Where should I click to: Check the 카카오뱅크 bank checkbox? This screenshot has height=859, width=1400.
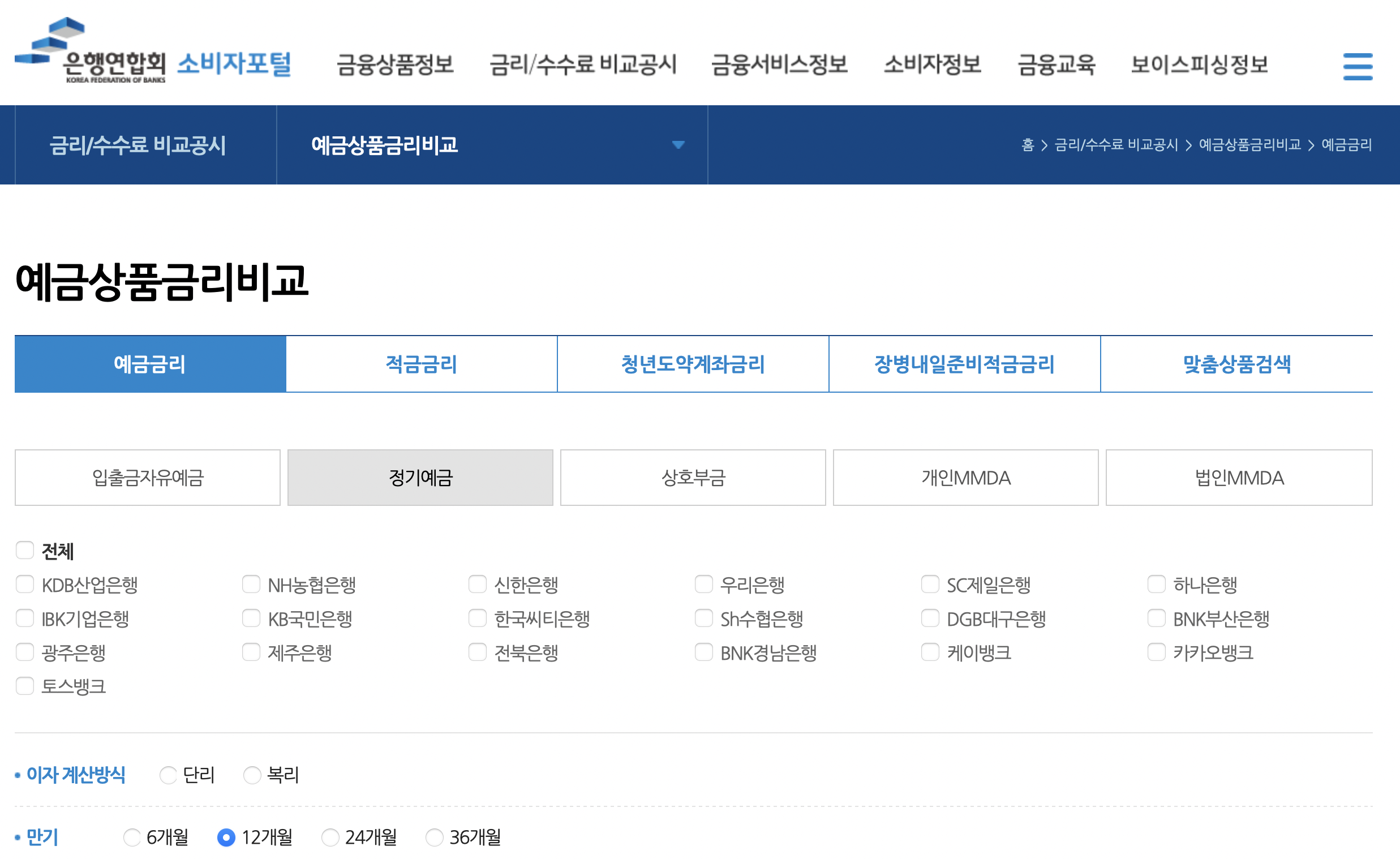1156,652
